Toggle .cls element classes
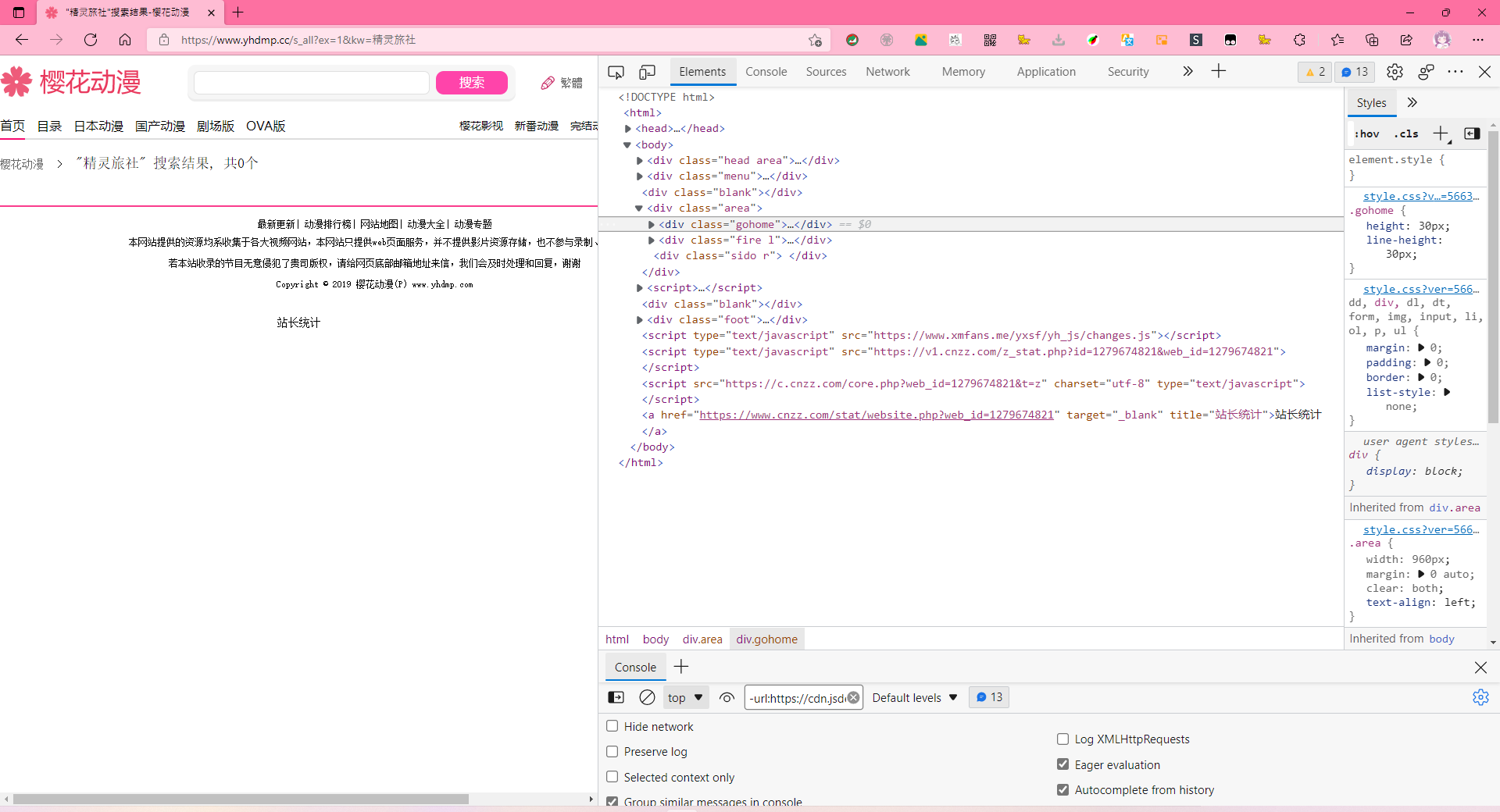1500x812 pixels. point(1406,134)
